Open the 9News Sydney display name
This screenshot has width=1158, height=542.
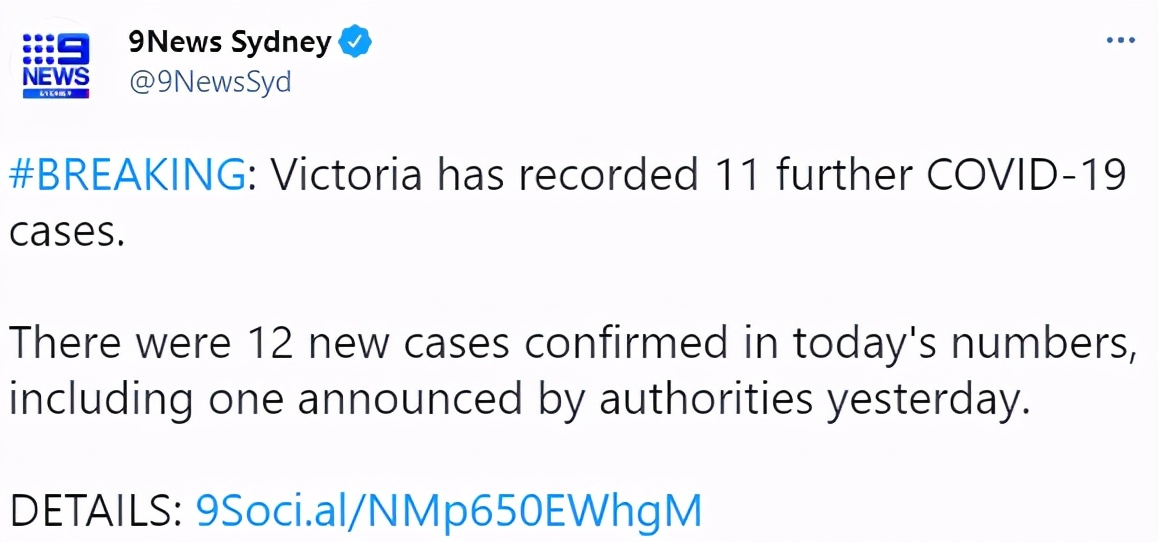(x=230, y=44)
